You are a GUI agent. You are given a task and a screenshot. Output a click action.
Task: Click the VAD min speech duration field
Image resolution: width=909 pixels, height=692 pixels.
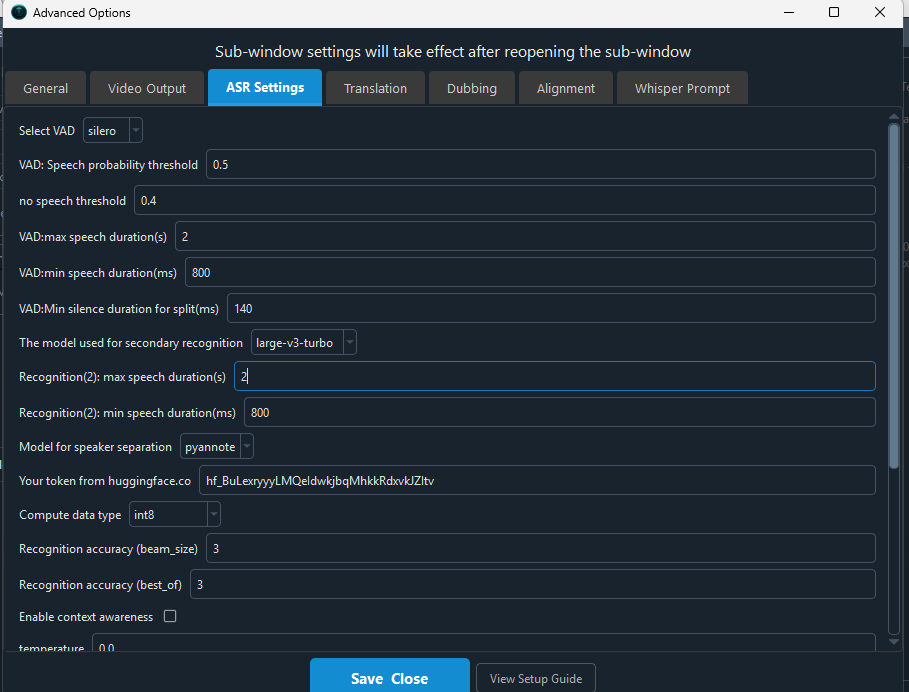click(x=530, y=272)
